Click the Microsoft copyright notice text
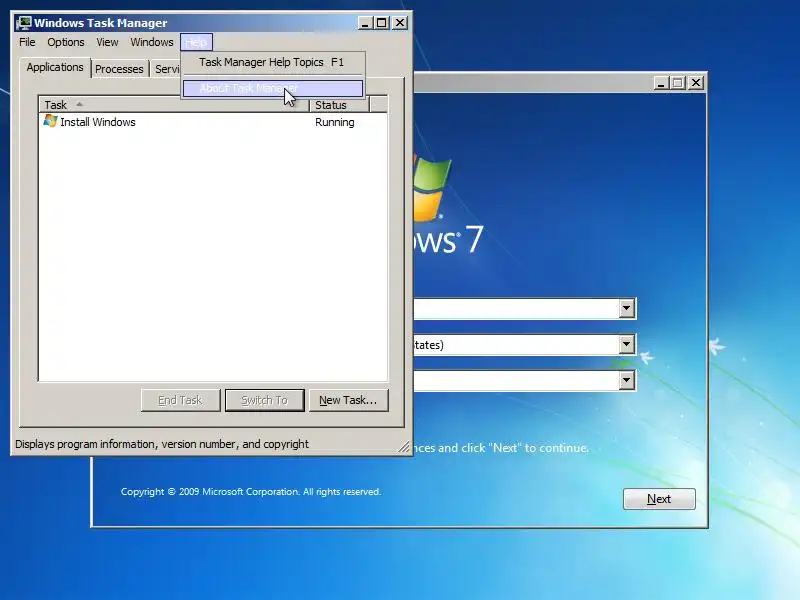This screenshot has height=600, width=800. point(251,492)
